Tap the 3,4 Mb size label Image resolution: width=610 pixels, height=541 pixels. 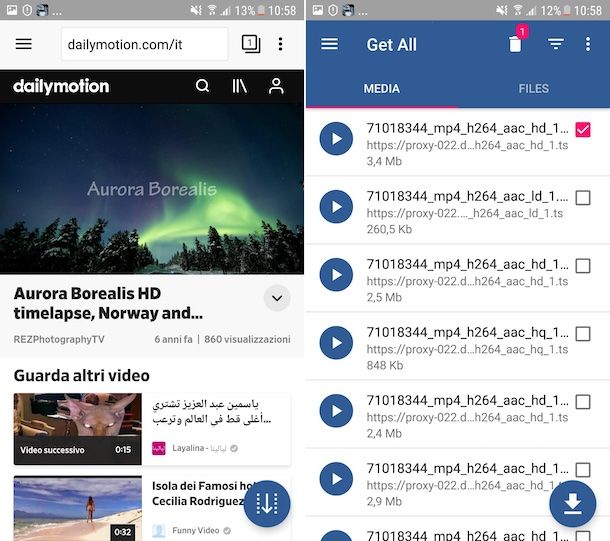[384, 161]
